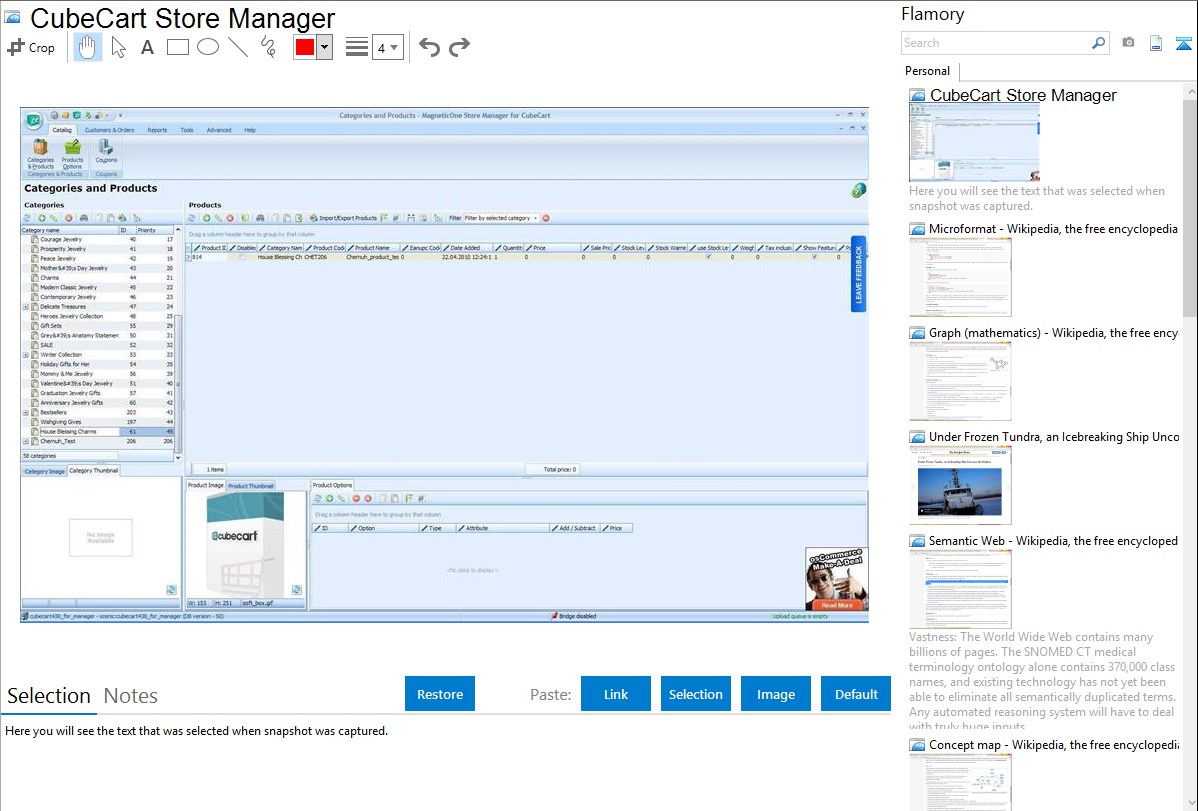Open the line width dropdown showing 4
Viewport: 1198px width, 811px height.
coord(388,47)
